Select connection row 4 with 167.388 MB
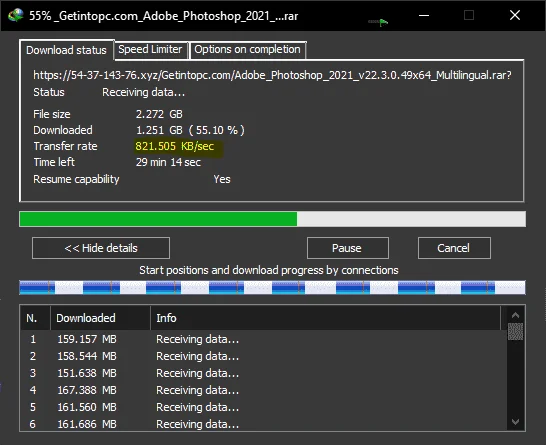 point(263,390)
